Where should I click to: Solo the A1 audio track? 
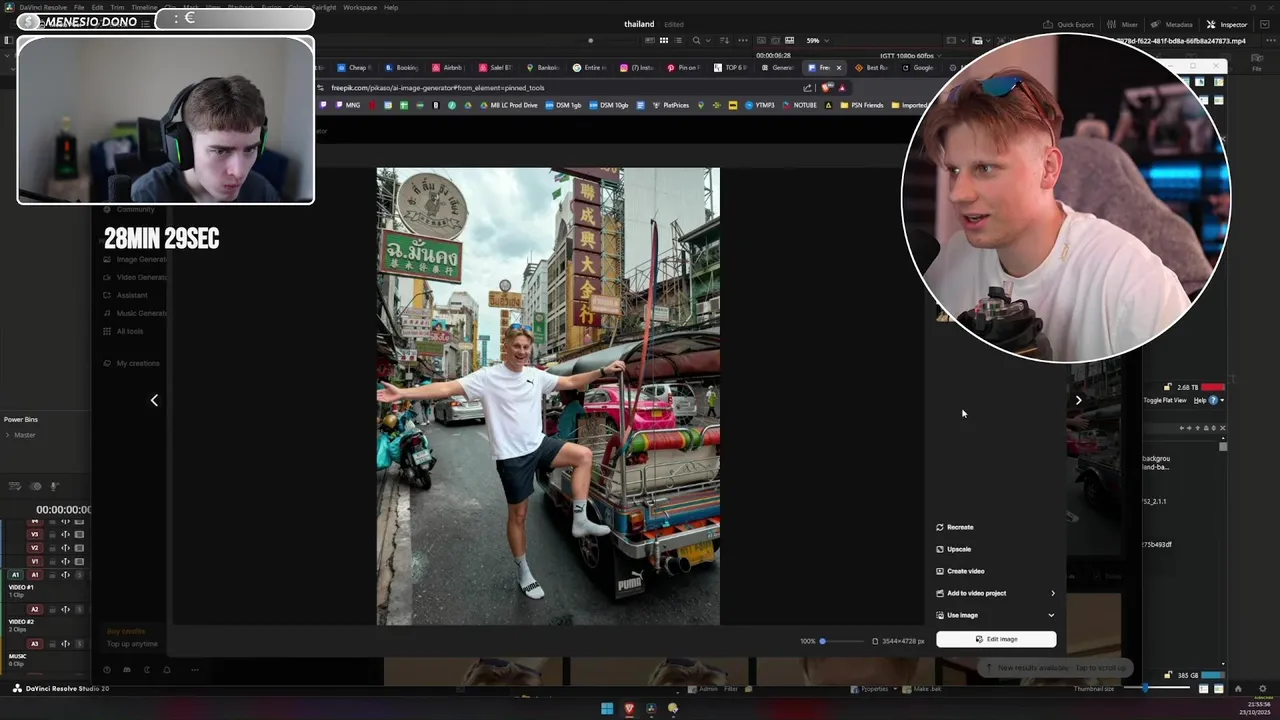point(79,575)
